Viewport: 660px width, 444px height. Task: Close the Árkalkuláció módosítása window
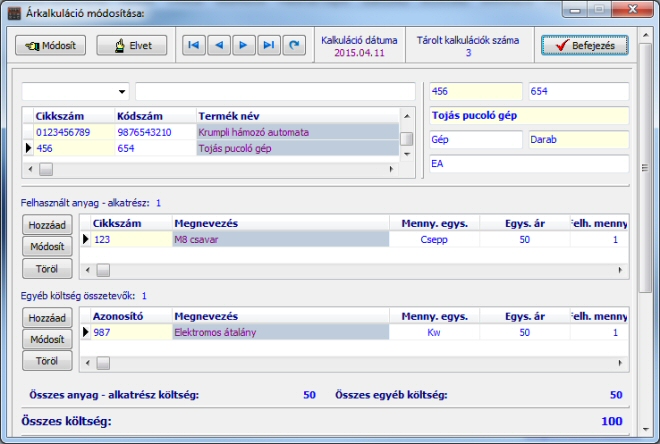pos(633,9)
